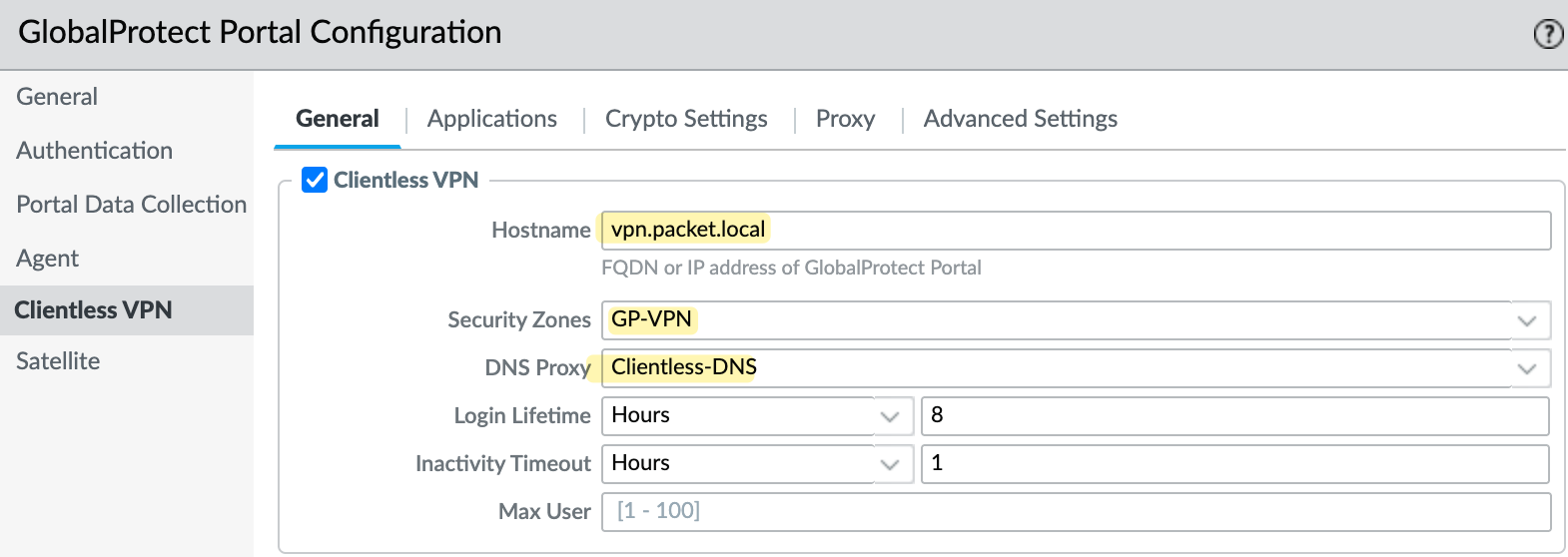The width and height of the screenshot is (1568, 557).
Task: Open the Security Zones dropdown arrow
Action: point(1527,320)
